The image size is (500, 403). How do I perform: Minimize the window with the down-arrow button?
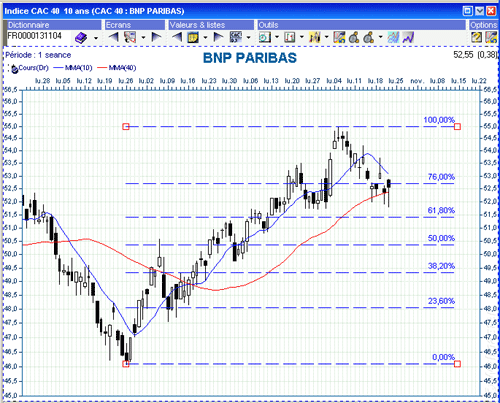[480, 11]
